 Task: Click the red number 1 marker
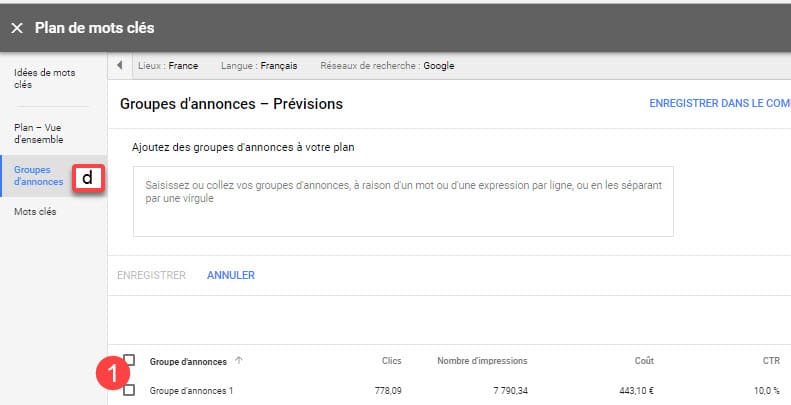point(112,373)
